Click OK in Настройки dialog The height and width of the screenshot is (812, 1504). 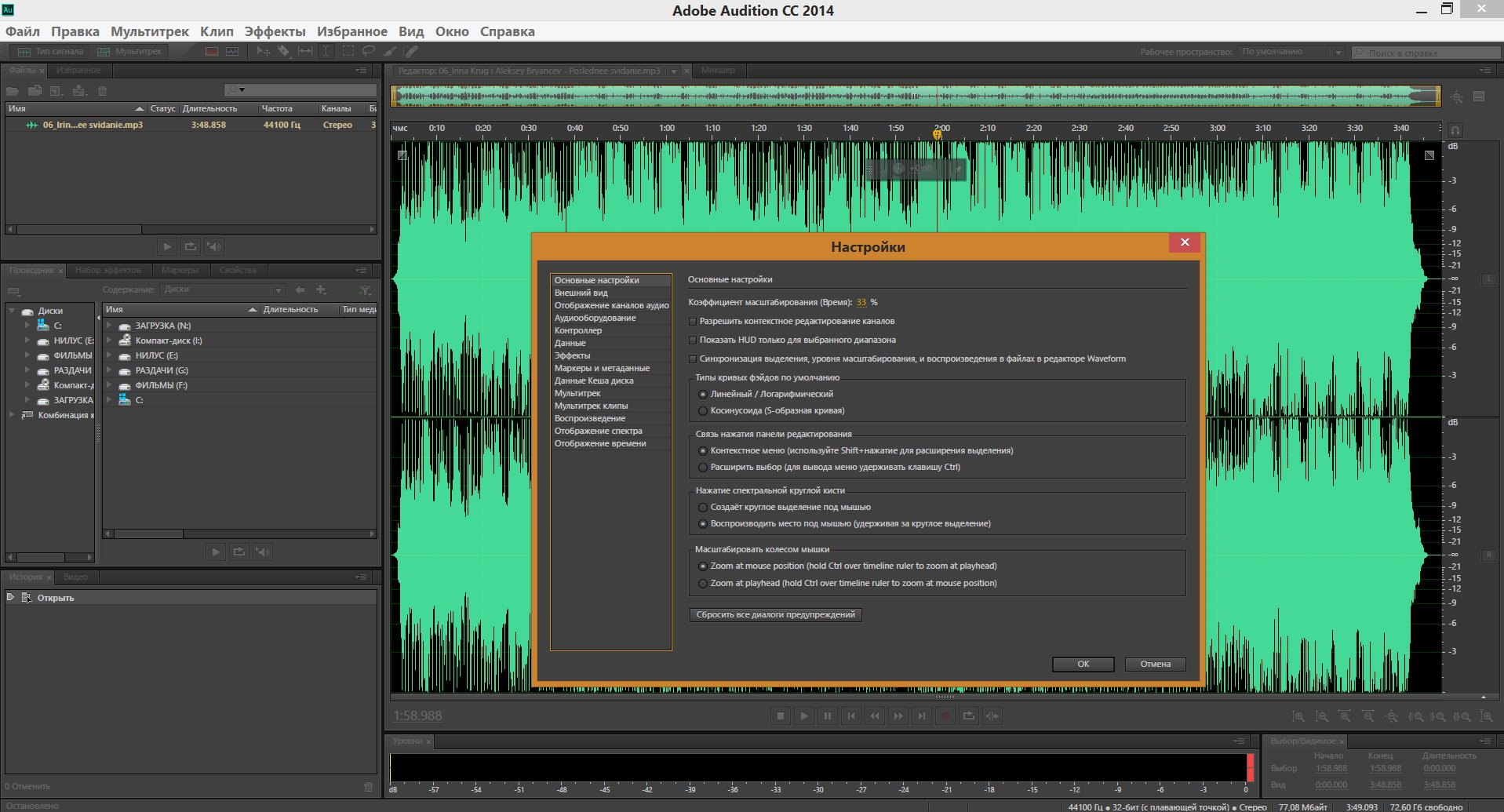(1083, 664)
